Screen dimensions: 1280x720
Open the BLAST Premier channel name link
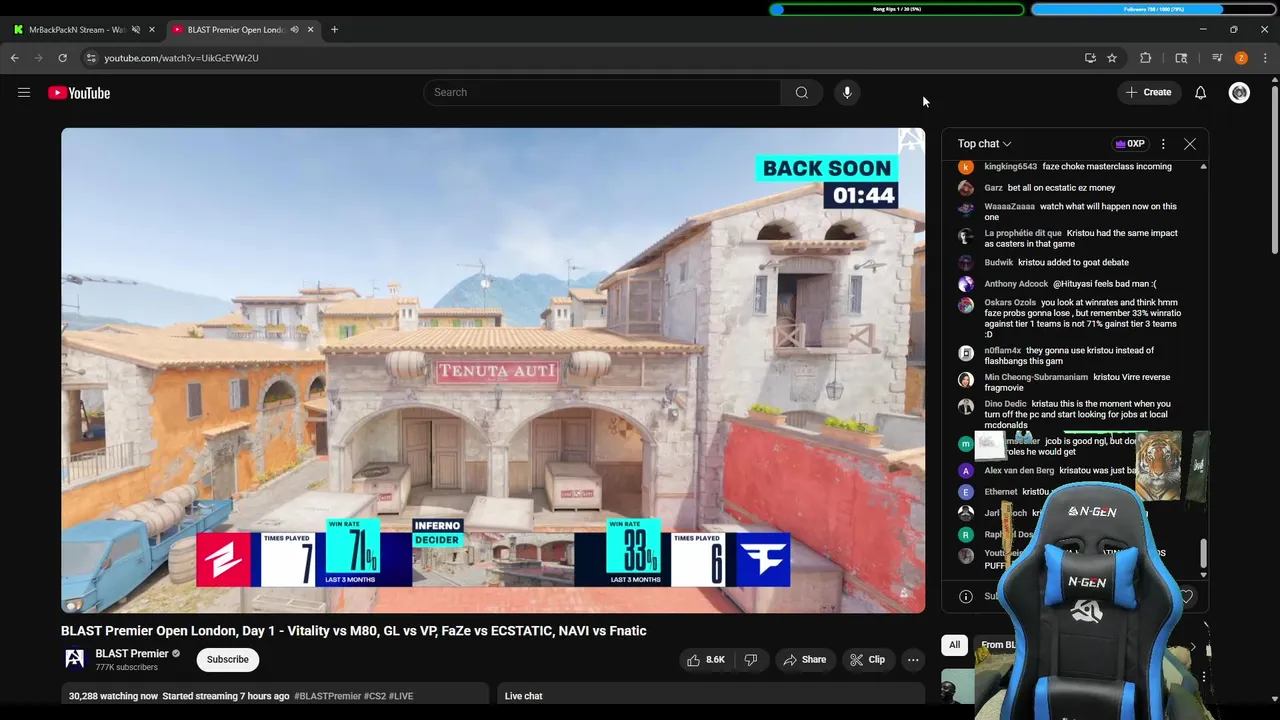(x=131, y=654)
